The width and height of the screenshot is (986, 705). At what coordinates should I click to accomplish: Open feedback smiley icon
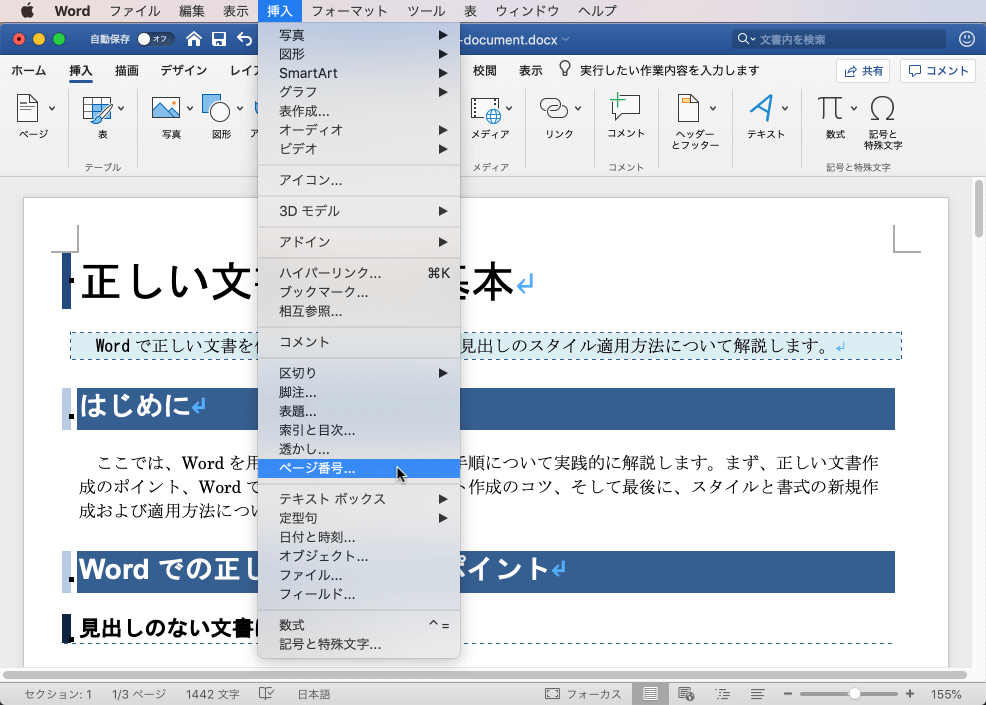(x=967, y=39)
